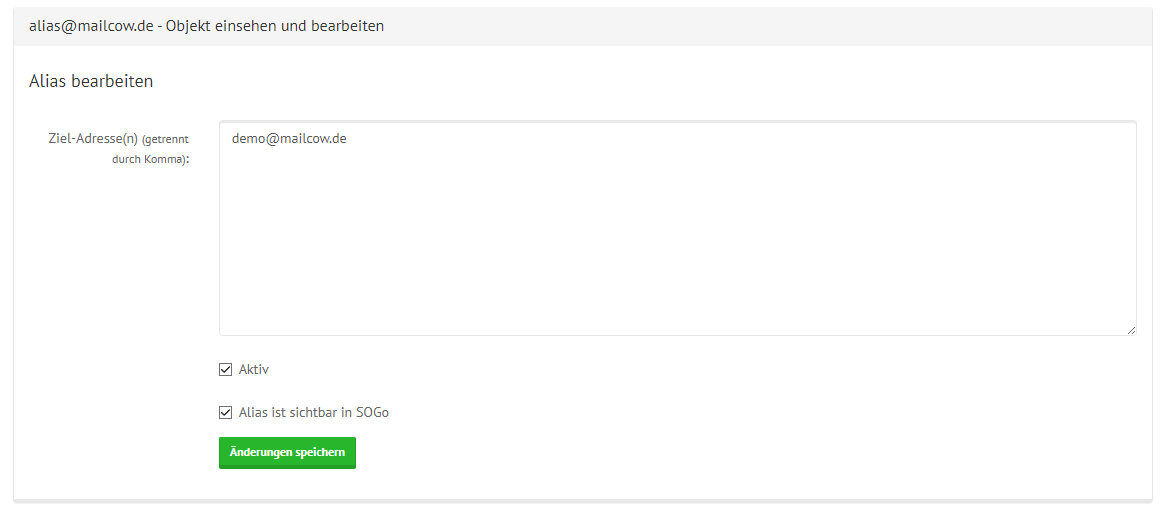This screenshot has width=1161, height=516.
Task: Tick the Aktiv checkbox
Action: 225,370
